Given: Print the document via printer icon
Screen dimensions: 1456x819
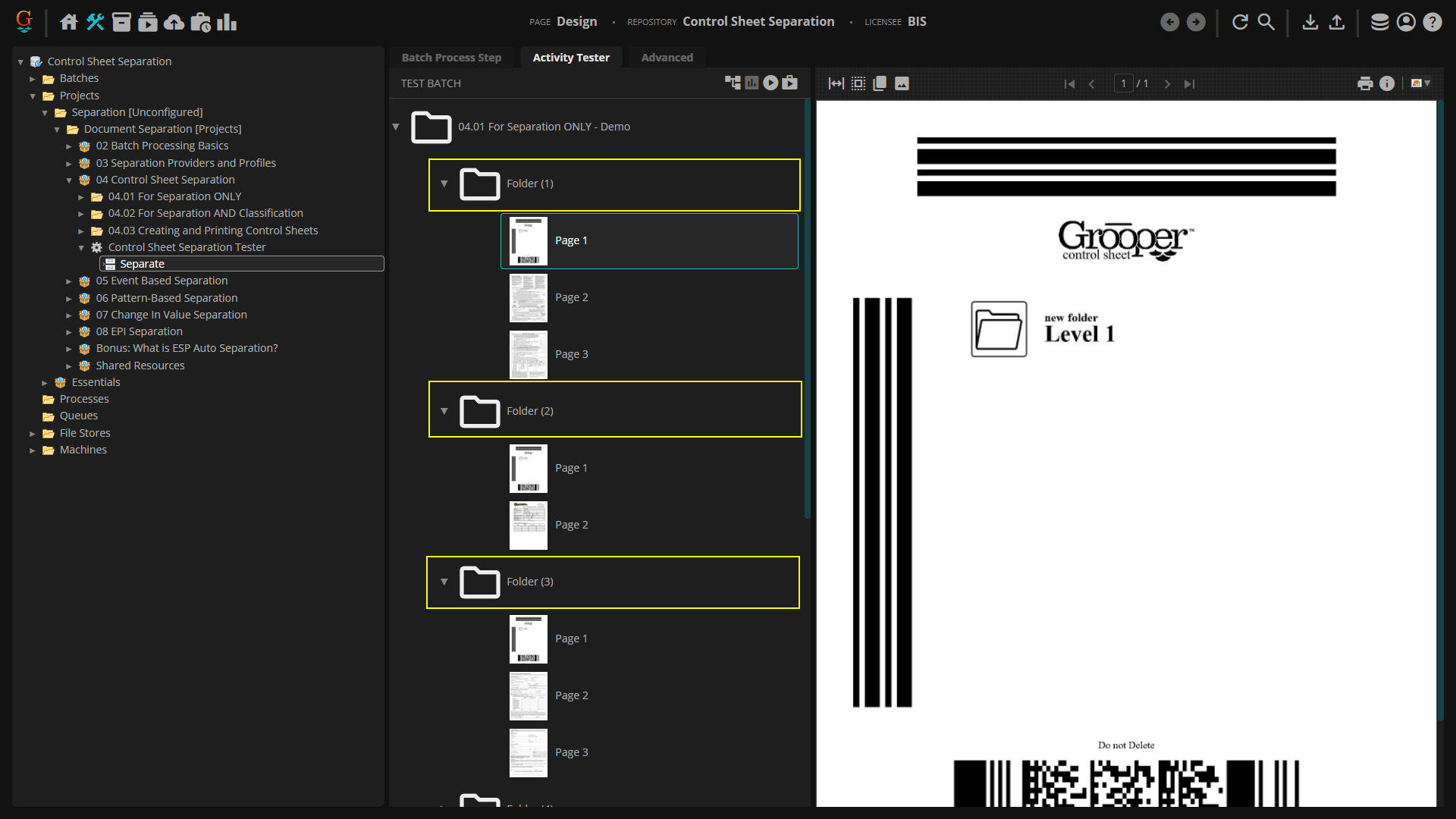Looking at the screenshot, I should tap(1365, 83).
